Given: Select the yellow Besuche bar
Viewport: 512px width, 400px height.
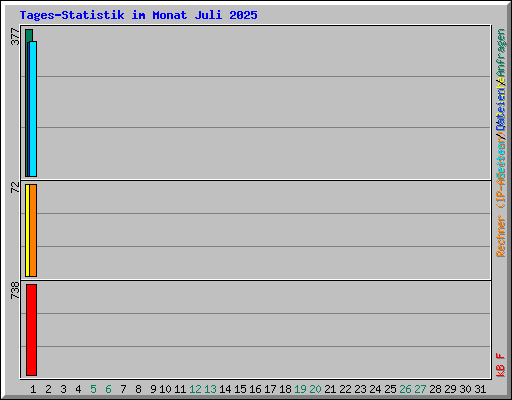Looking at the screenshot, I should pyautogui.click(x=27, y=230).
